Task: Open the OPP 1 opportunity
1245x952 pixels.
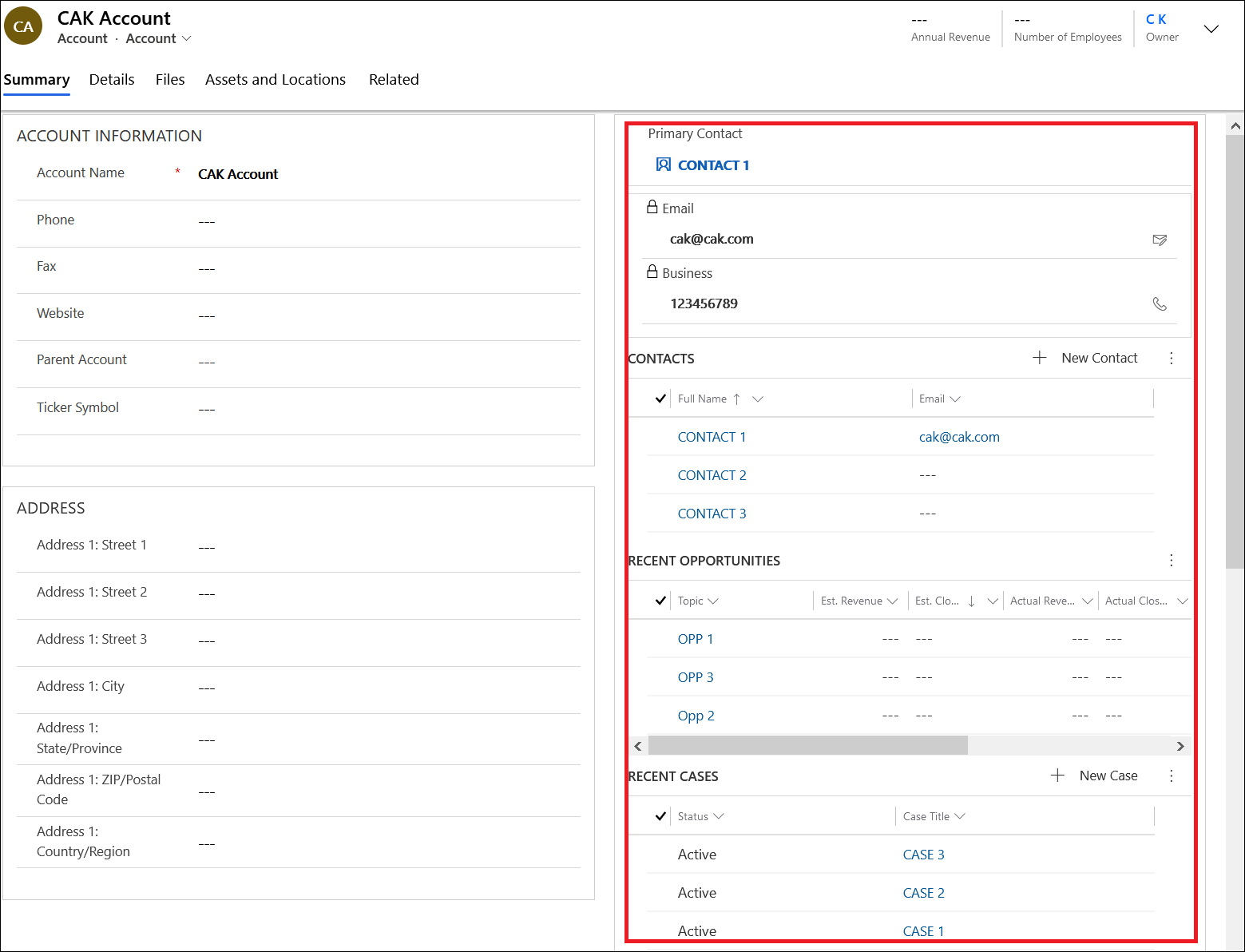Action: (696, 639)
